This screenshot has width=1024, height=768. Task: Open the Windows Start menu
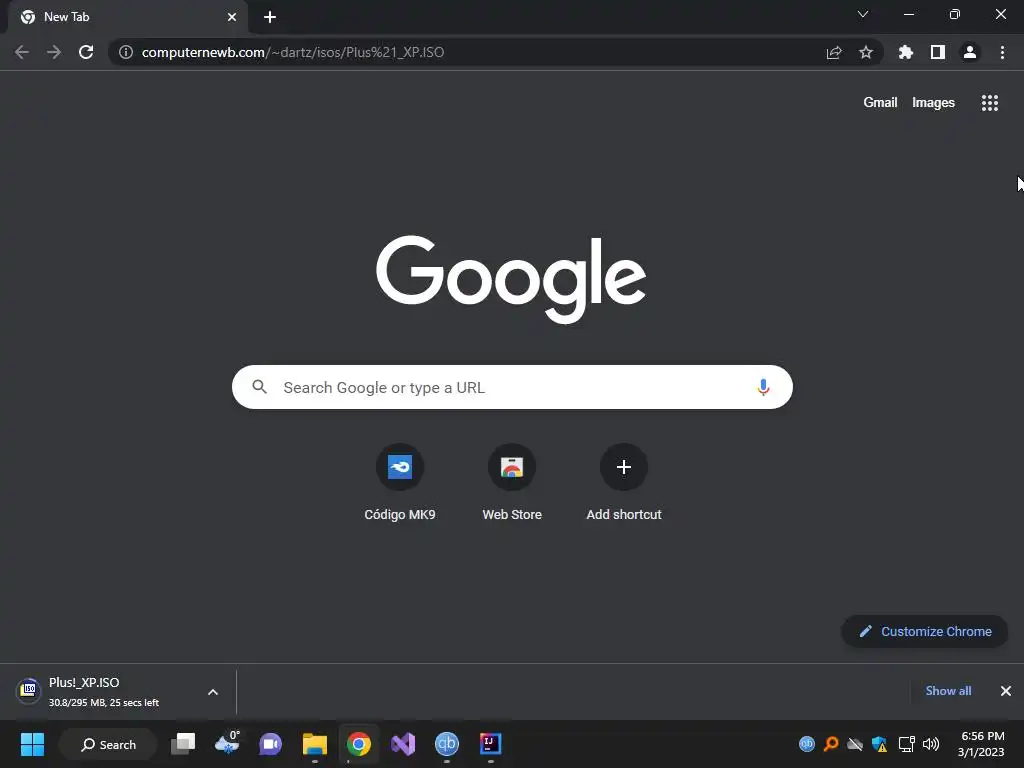tap(32, 744)
